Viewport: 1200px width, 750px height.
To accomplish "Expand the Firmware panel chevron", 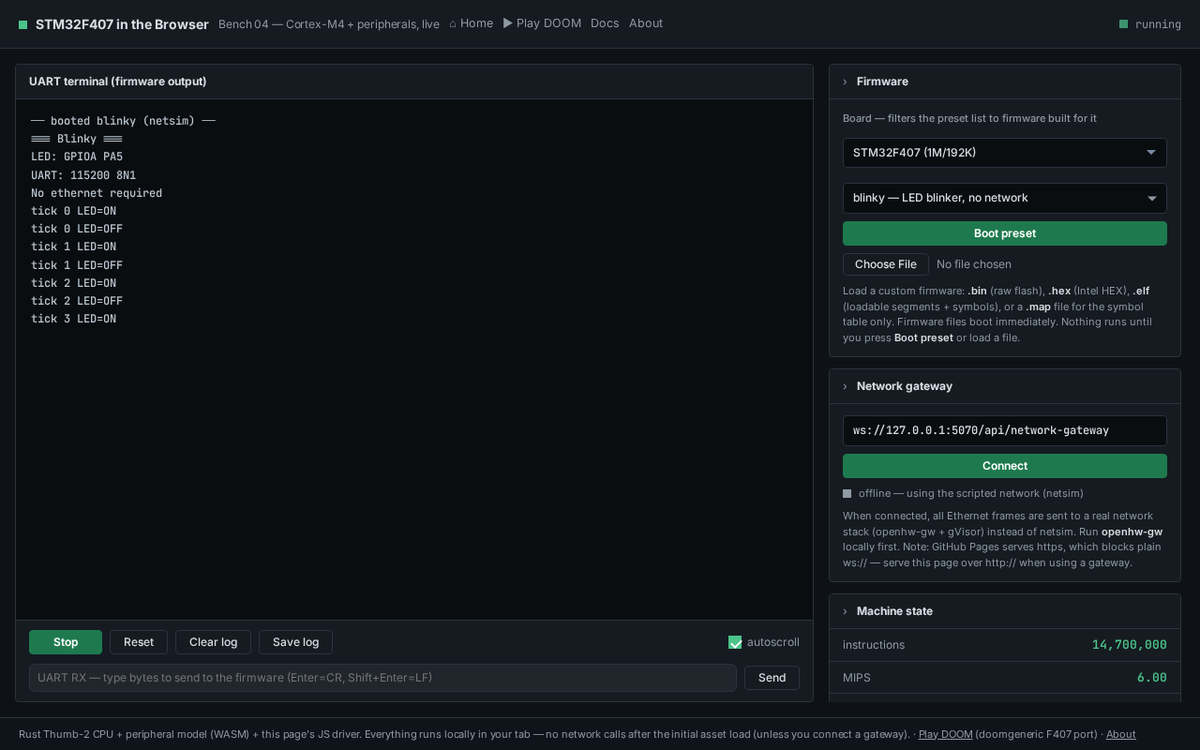I will point(845,82).
